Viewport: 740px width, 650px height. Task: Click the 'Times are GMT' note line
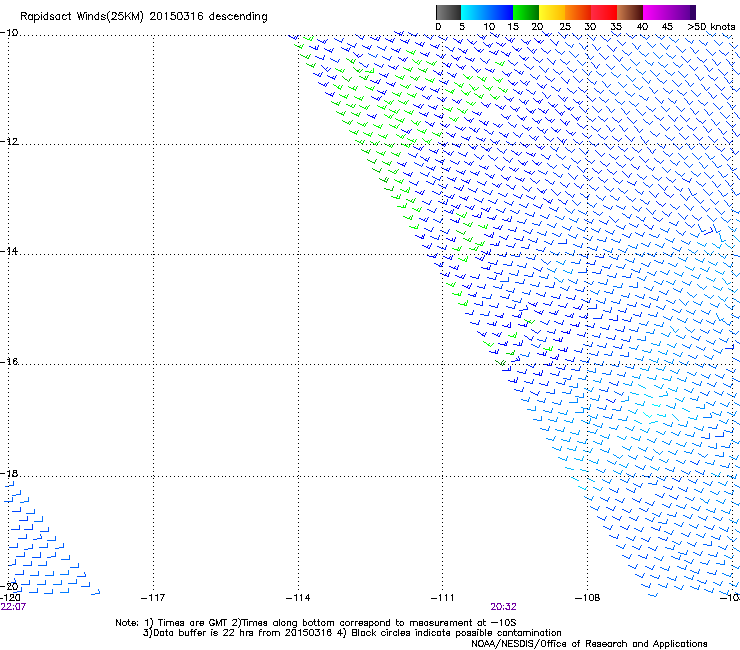316,623
